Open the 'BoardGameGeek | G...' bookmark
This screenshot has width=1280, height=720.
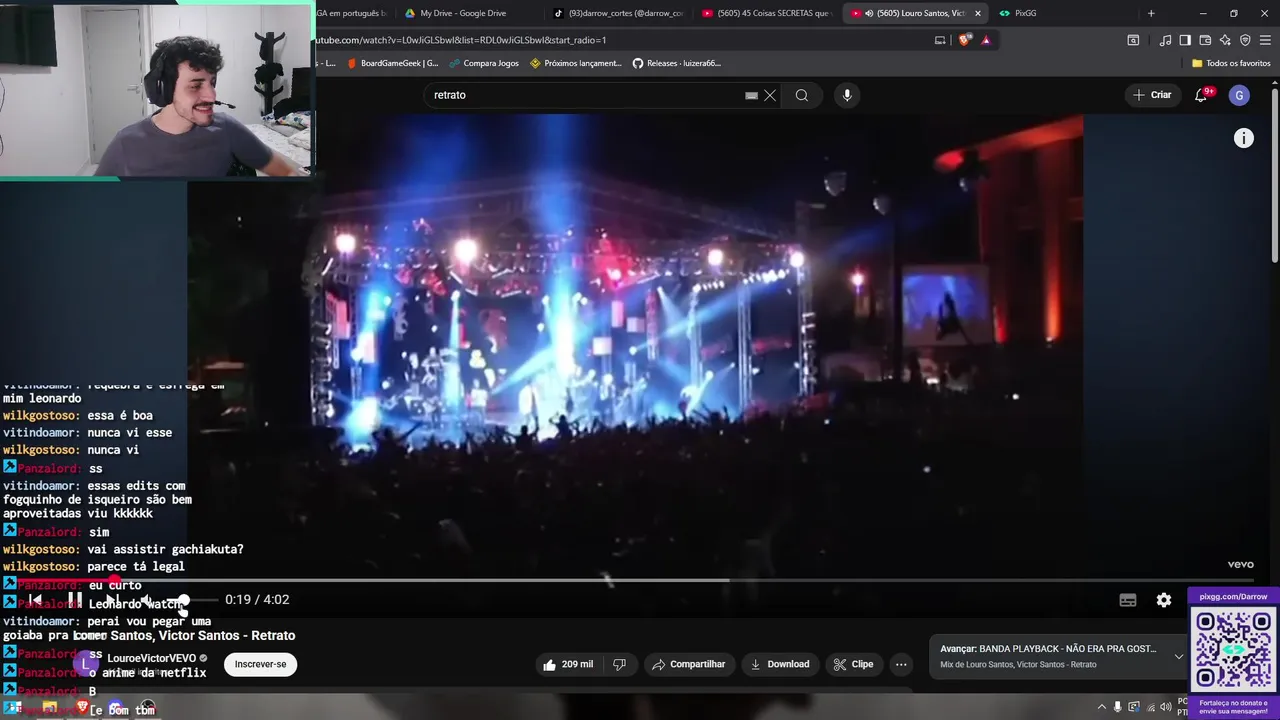click(x=392, y=63)
